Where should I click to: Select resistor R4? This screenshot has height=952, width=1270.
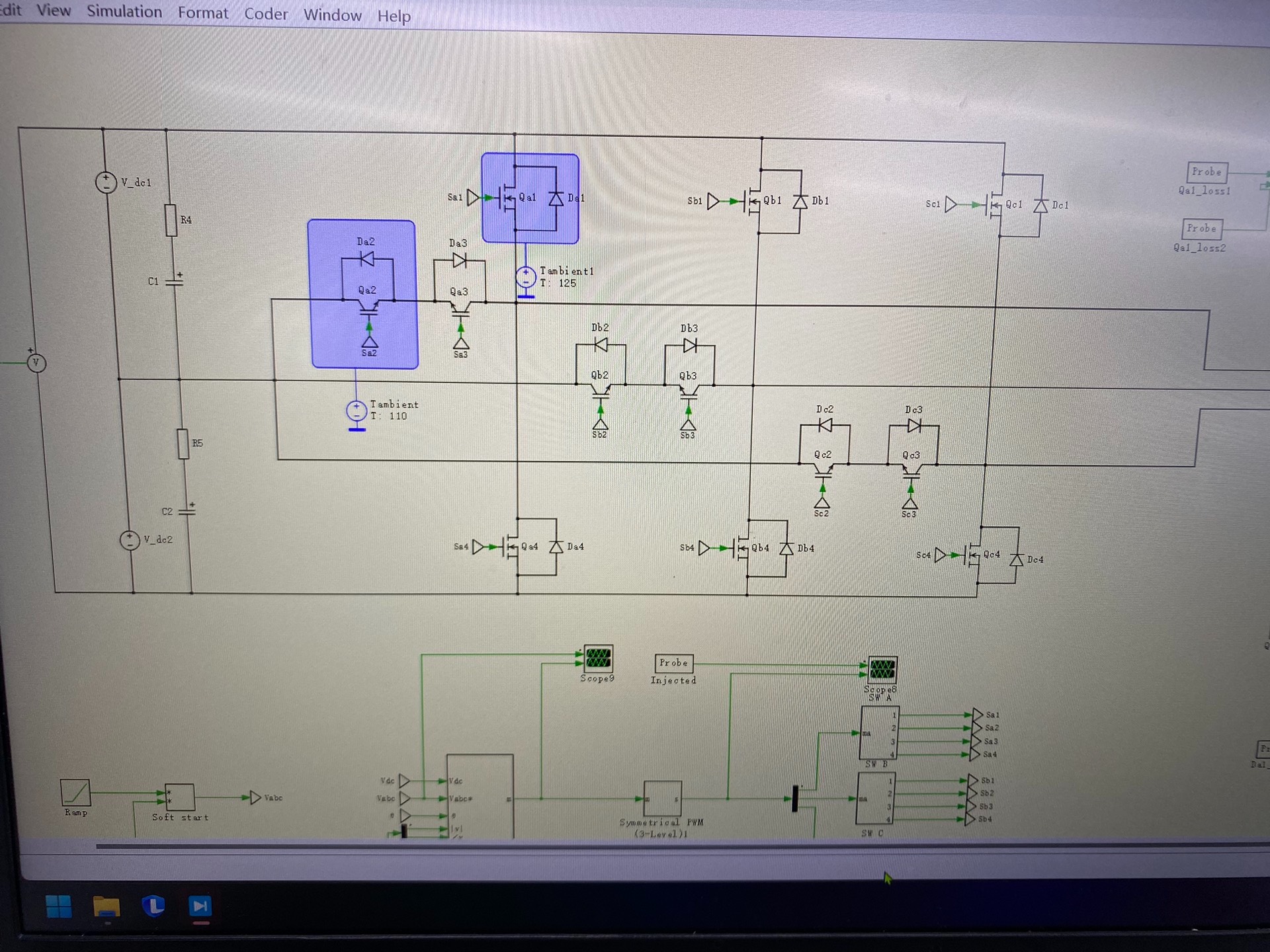coord(171,219)
